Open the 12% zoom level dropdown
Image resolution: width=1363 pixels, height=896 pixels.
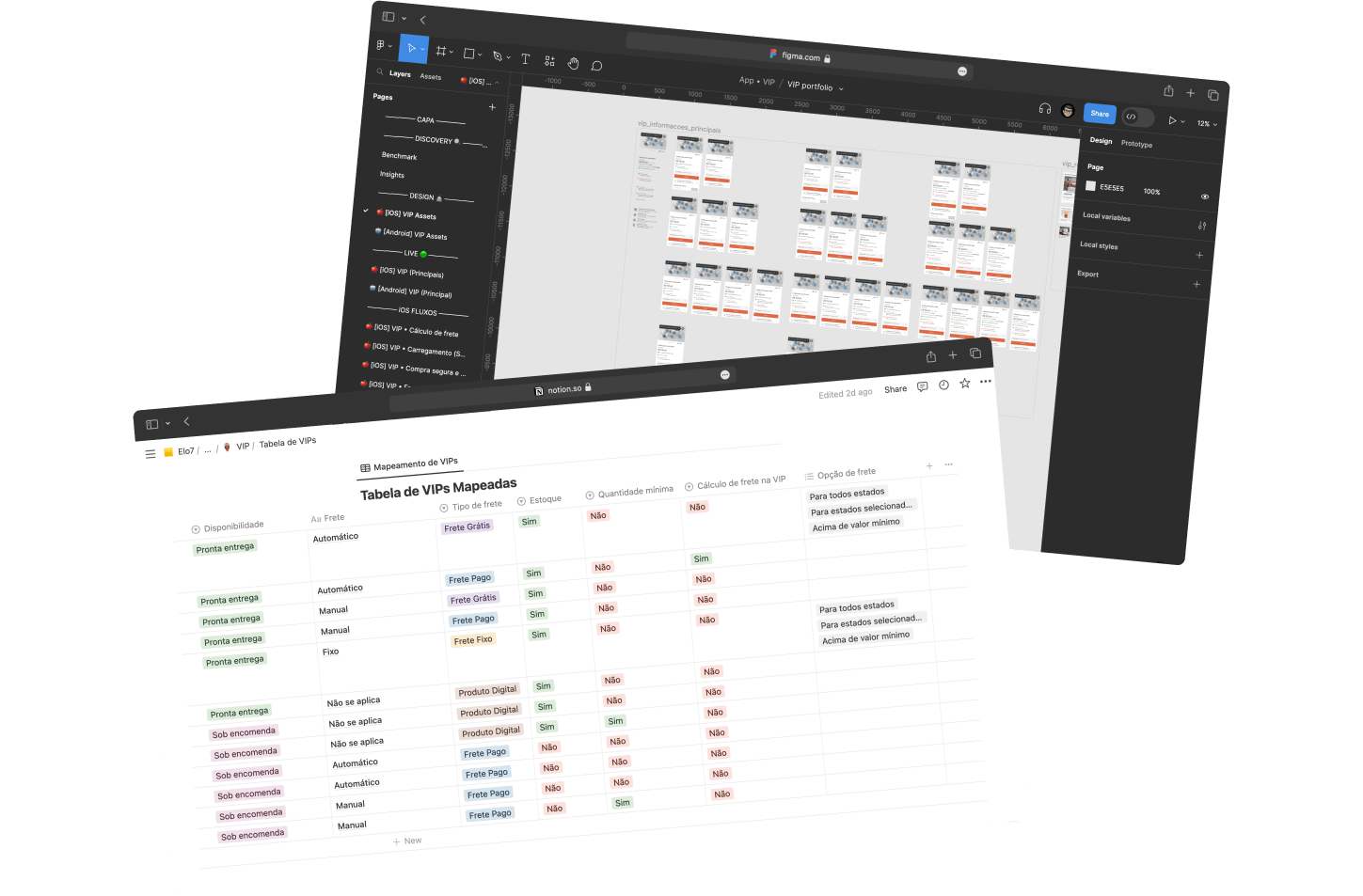click(x=1206, y=124)
